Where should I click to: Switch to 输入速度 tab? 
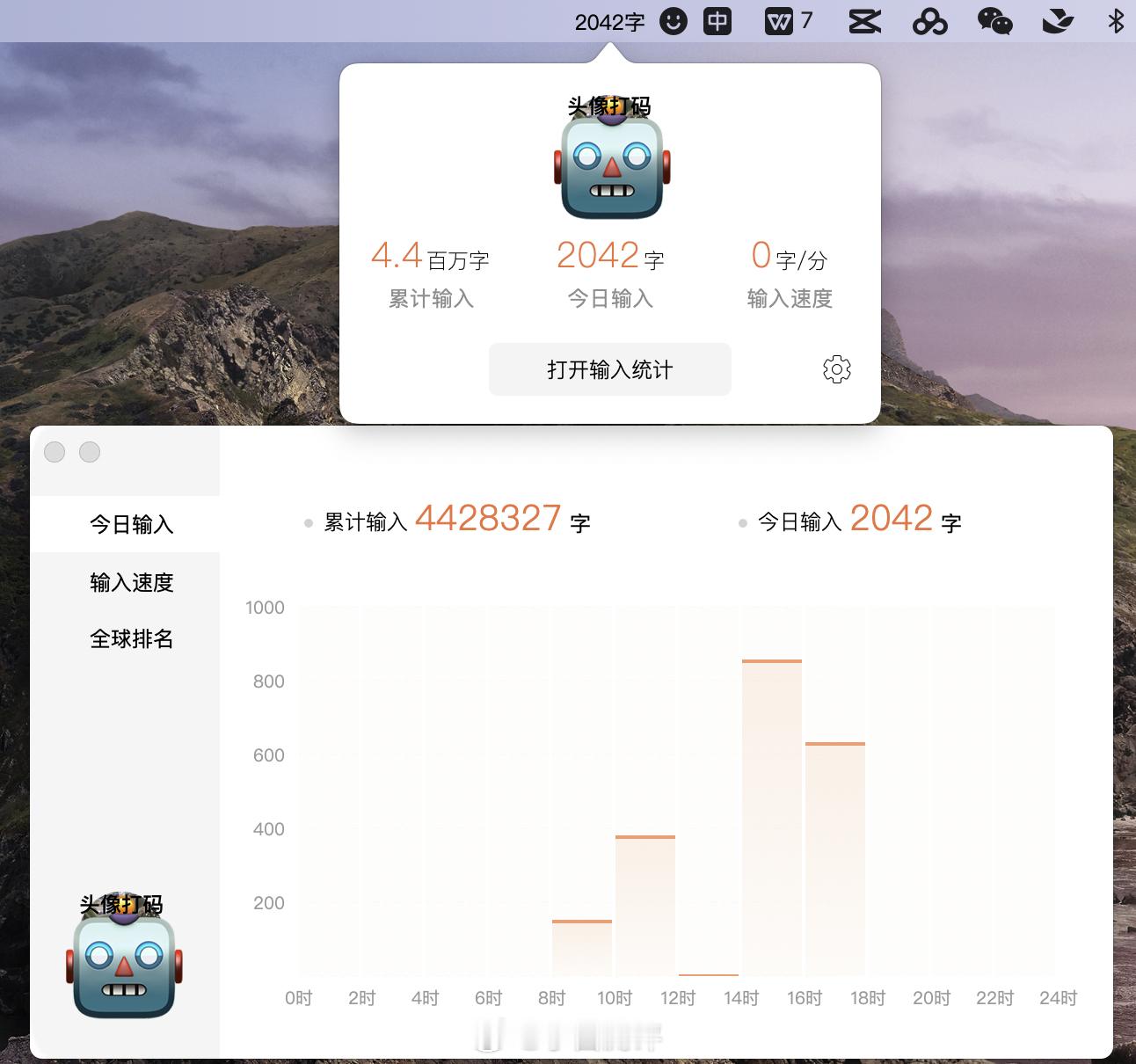132,582
